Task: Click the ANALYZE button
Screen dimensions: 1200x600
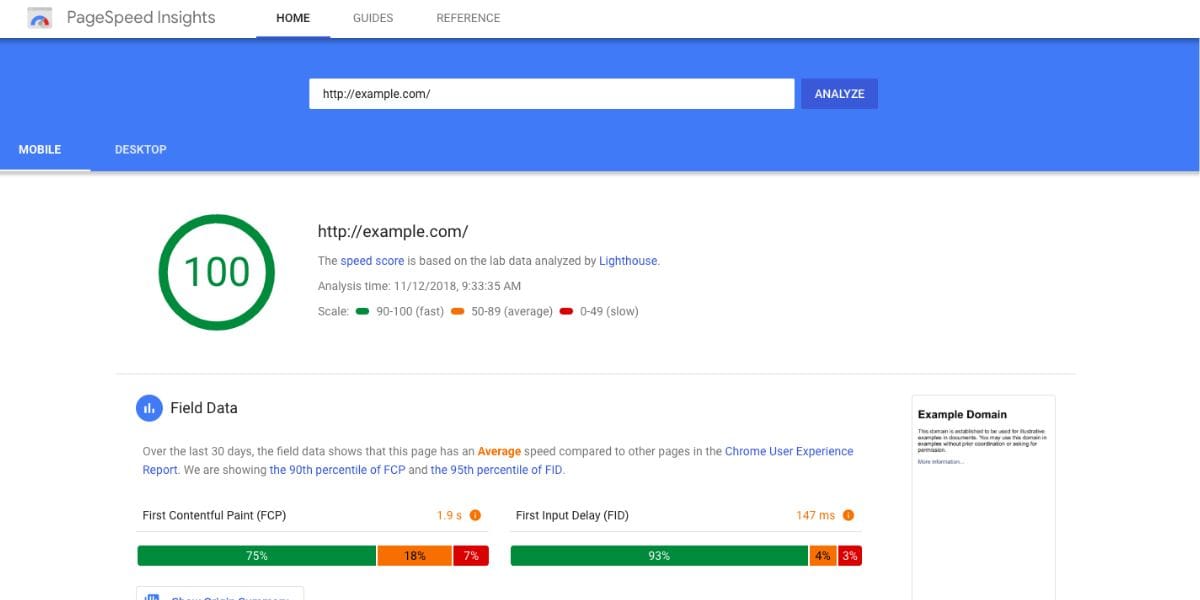Action: click(839, 94)
